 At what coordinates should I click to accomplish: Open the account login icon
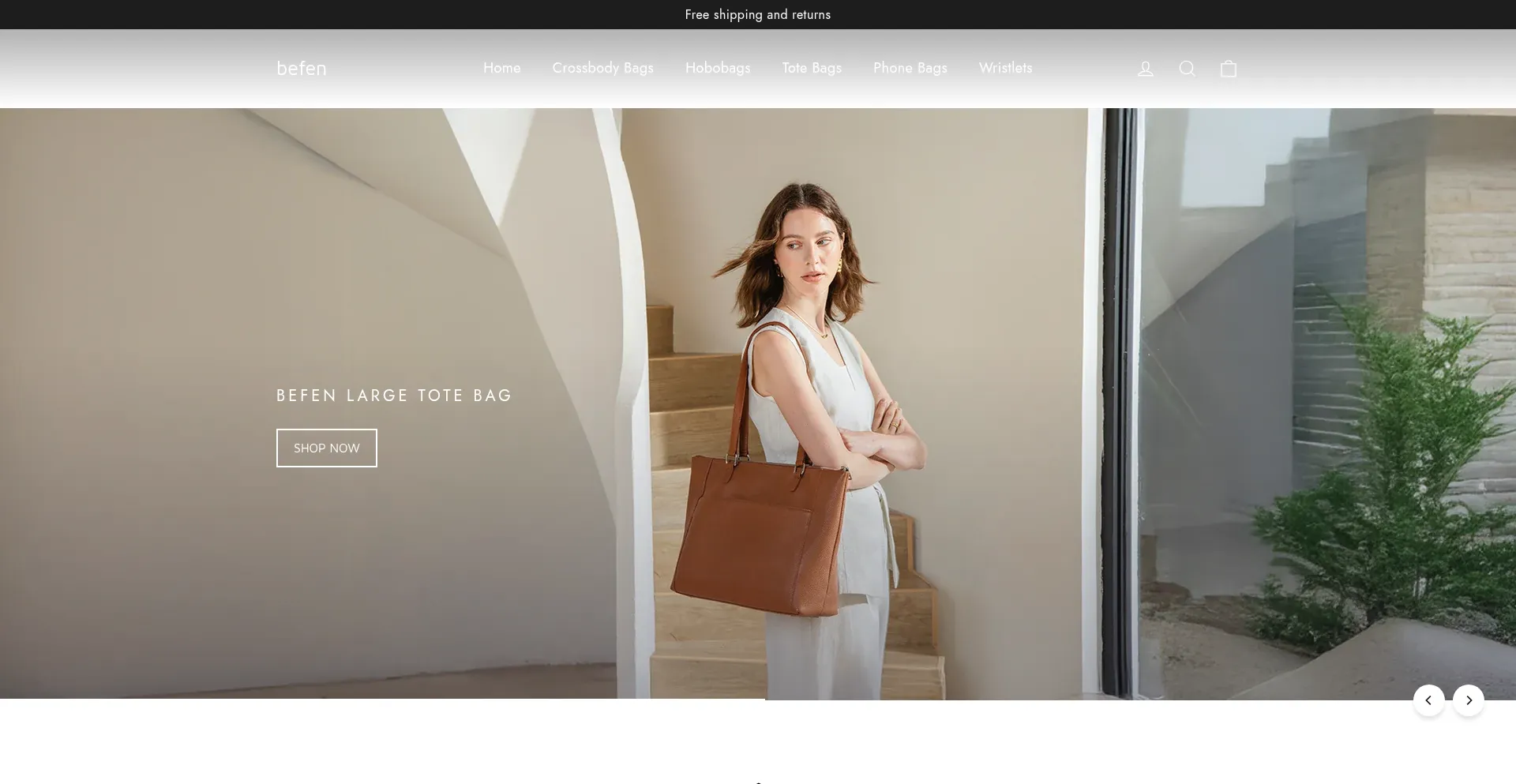coord(1145,69)
